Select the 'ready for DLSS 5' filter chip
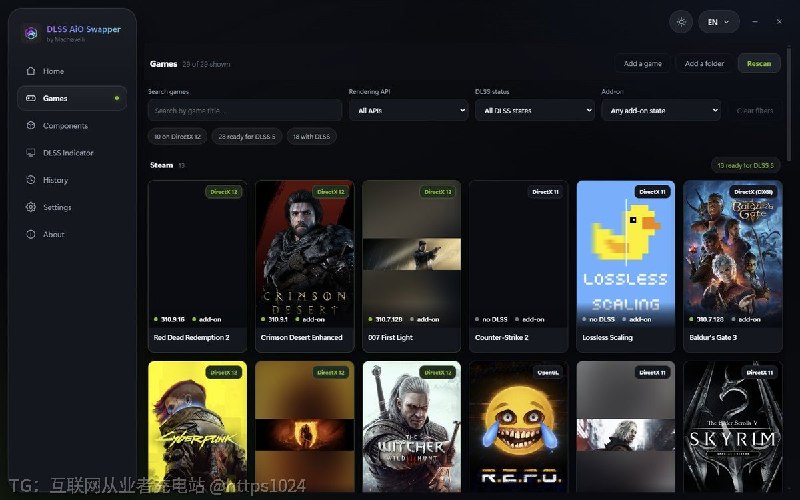Image resolution: width=800 pixels, height=500 pixels. (x=247, y=136)
